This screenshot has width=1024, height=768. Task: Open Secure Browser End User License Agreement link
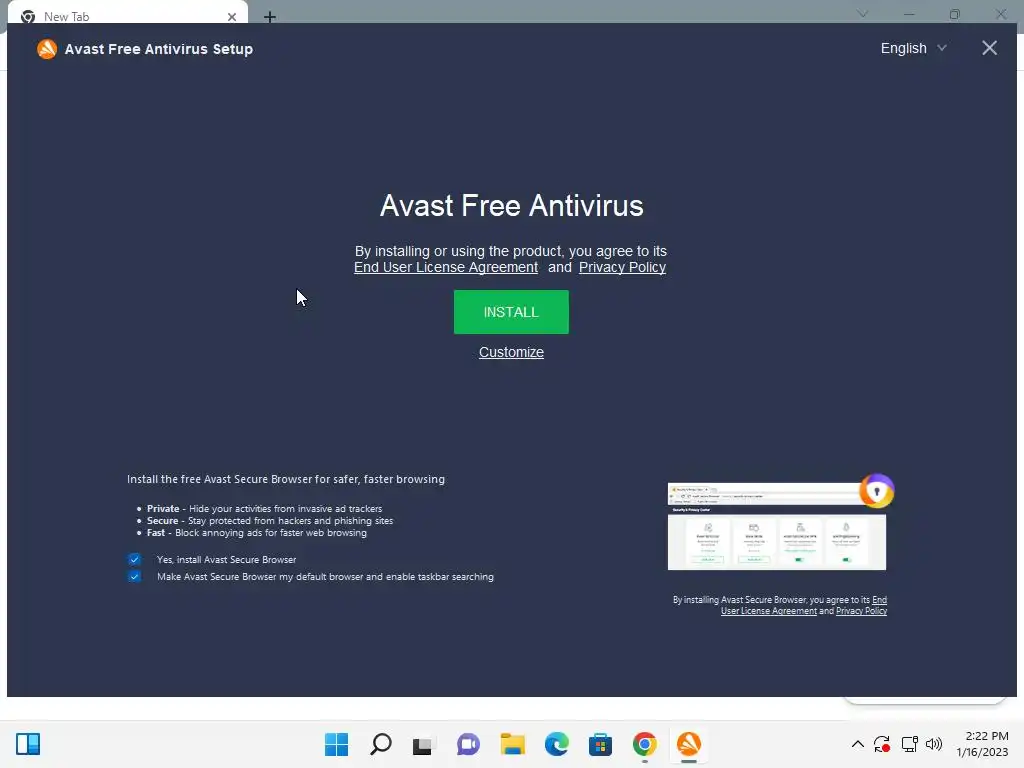(804, 605)
